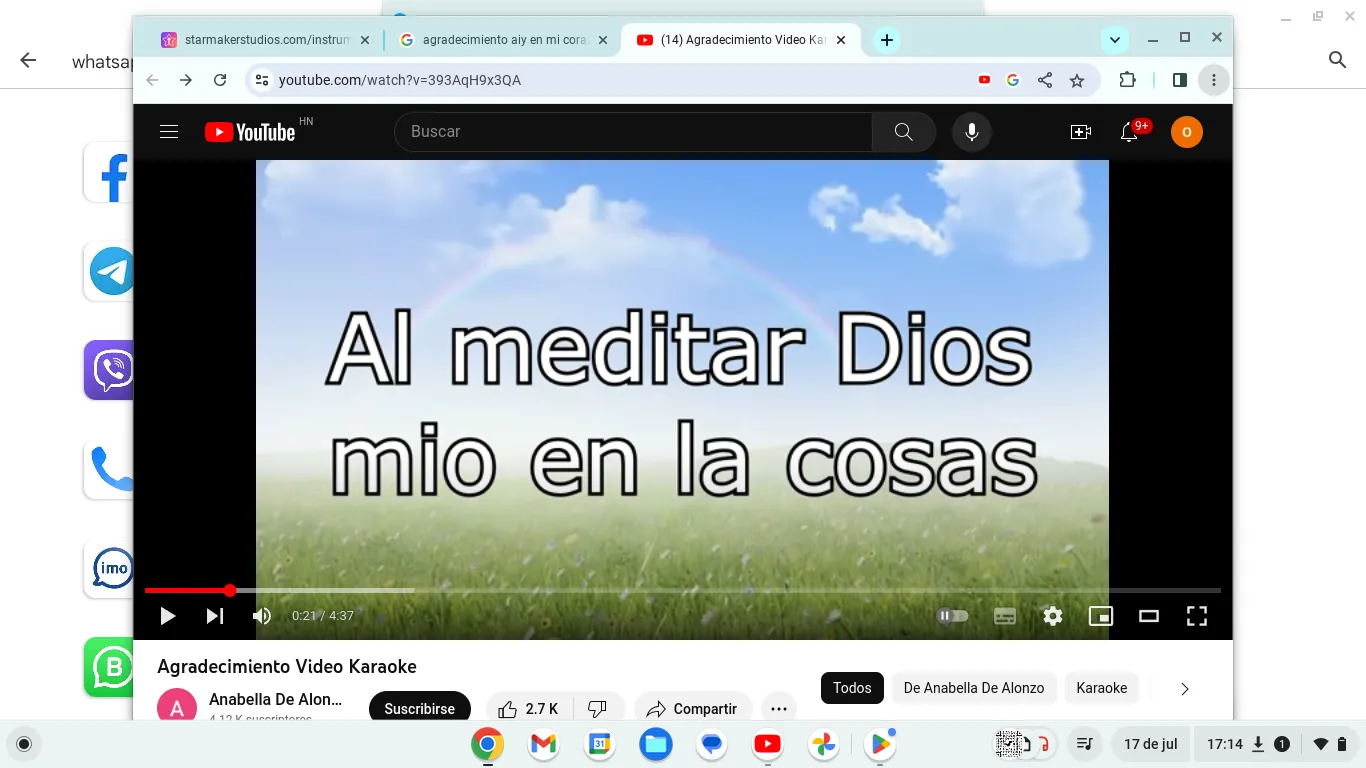Go to YouTube home via logo
This screenshot has width=1366, height=768.
(x=250, y=132)
